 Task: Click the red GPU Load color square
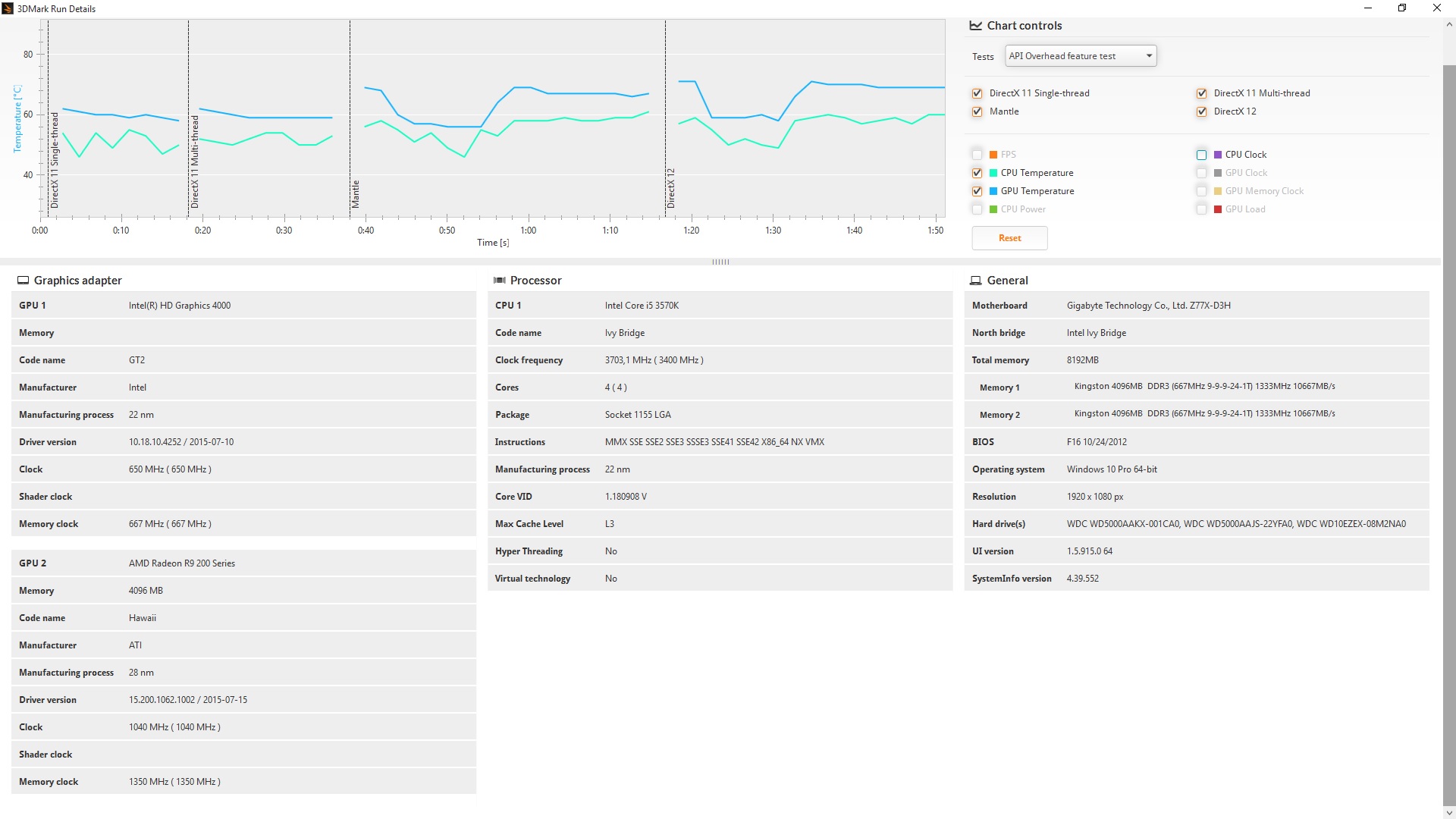click(1218, 209)
